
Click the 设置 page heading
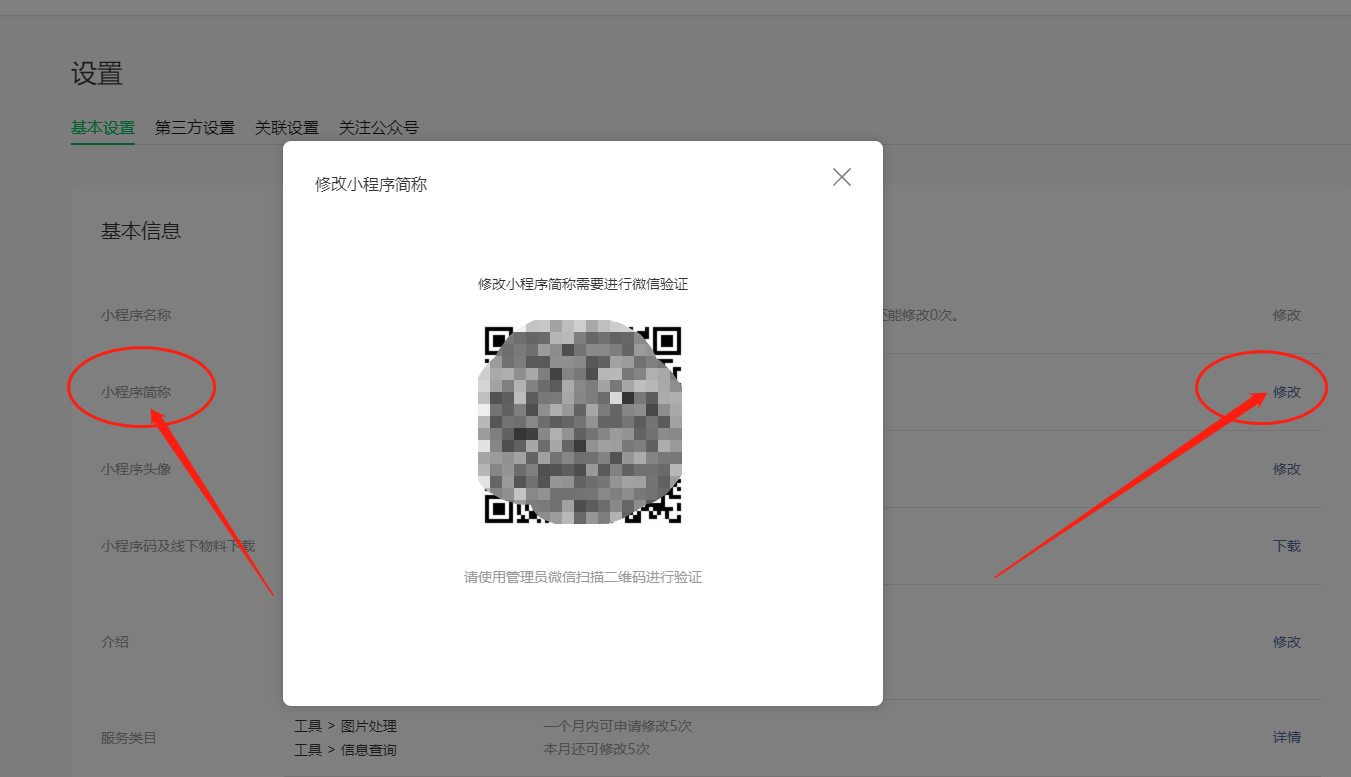pos(97,74)
